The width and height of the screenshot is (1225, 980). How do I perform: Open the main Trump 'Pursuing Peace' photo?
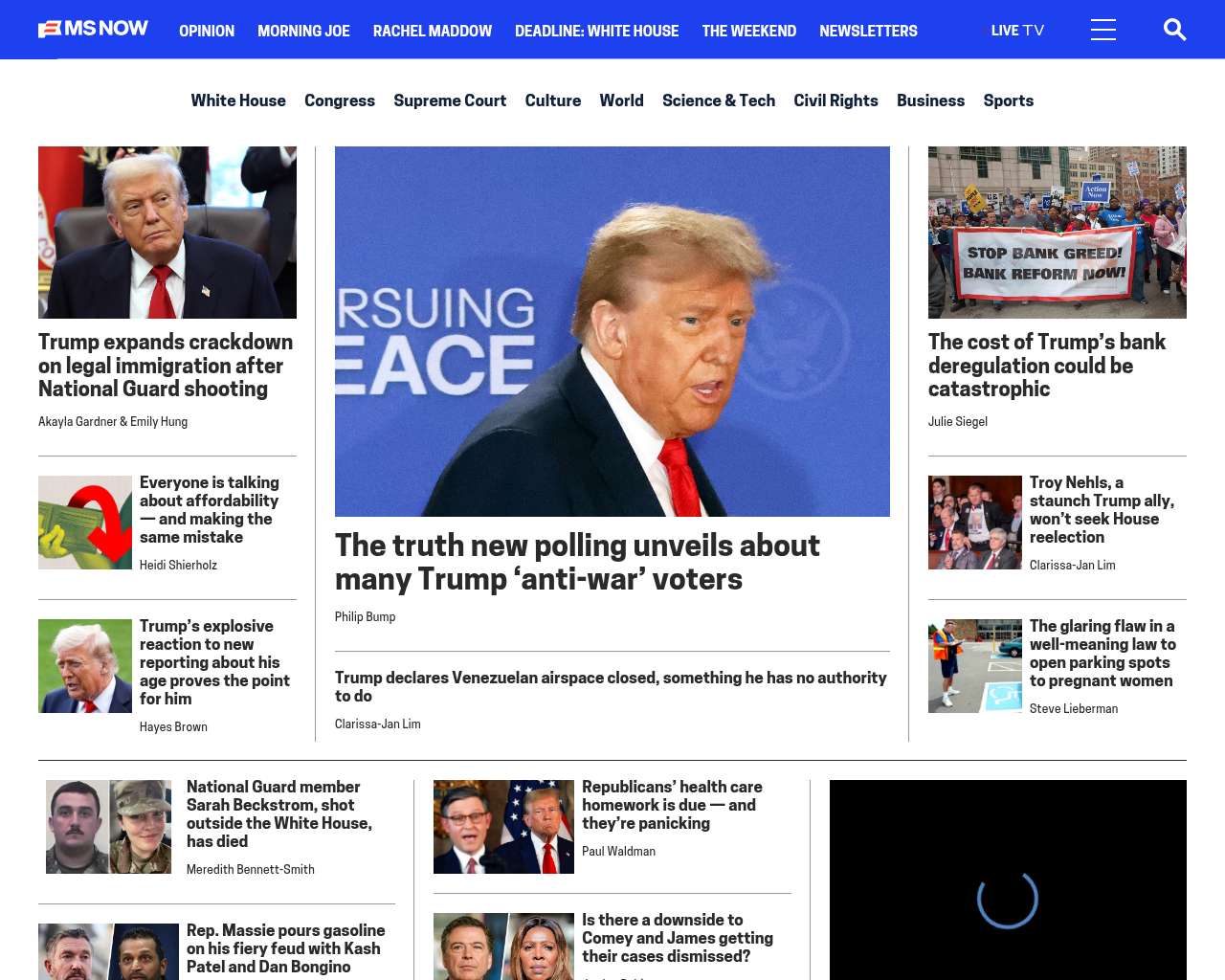coord(612,331)
